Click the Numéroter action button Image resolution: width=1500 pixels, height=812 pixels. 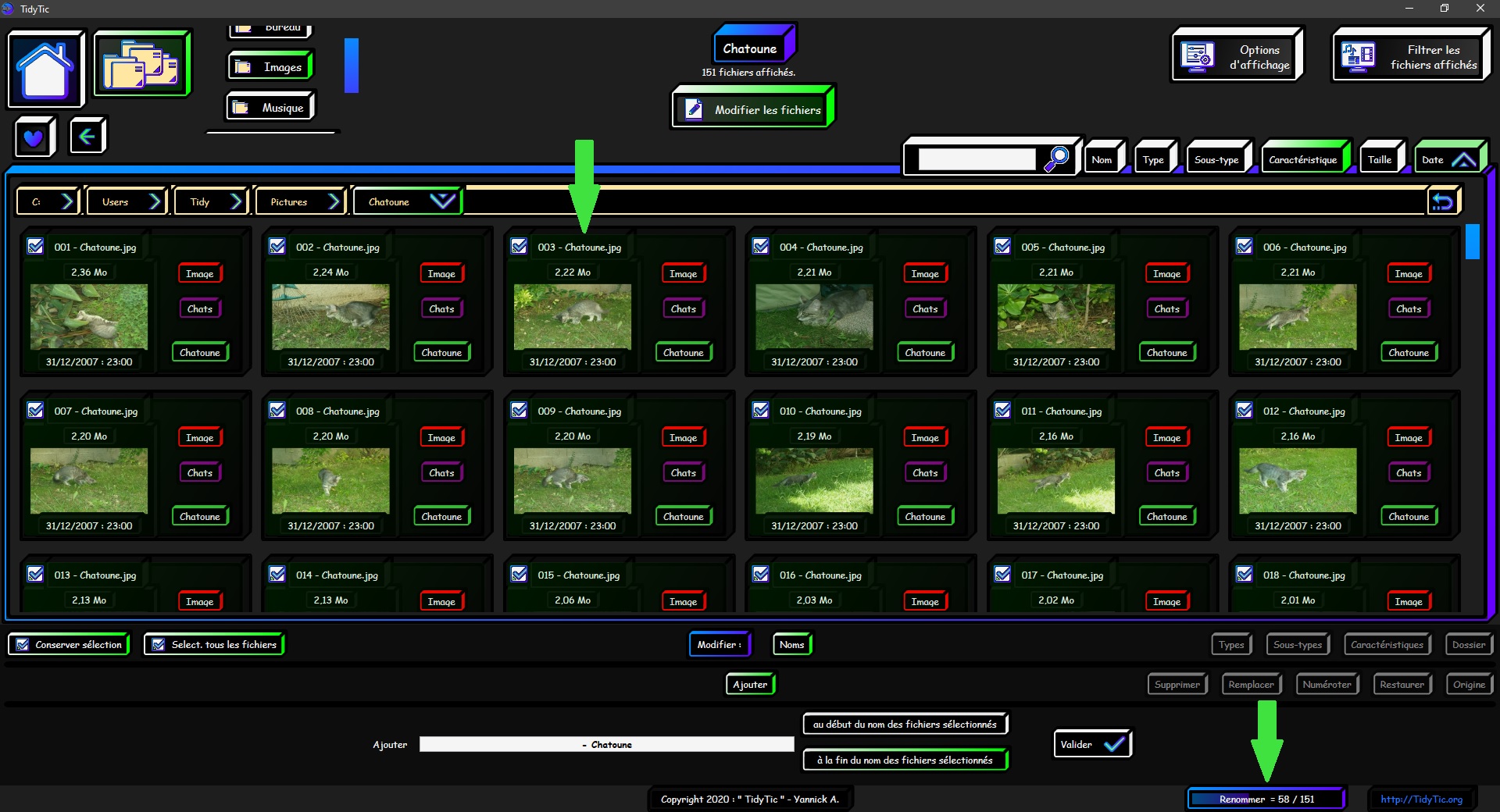click(1327, 685)
